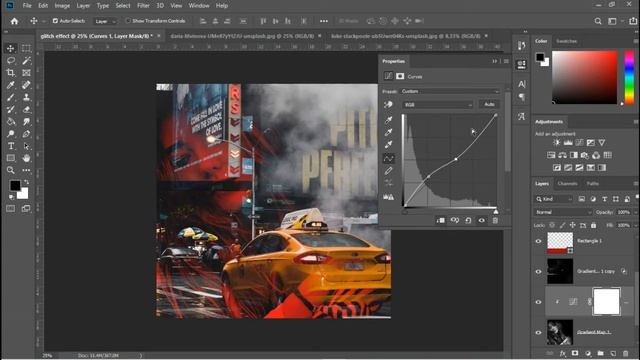Click the Curves 1 layer mask thumbnail
Viewport: 640px width, 360px height.
[x=607, y=302]
